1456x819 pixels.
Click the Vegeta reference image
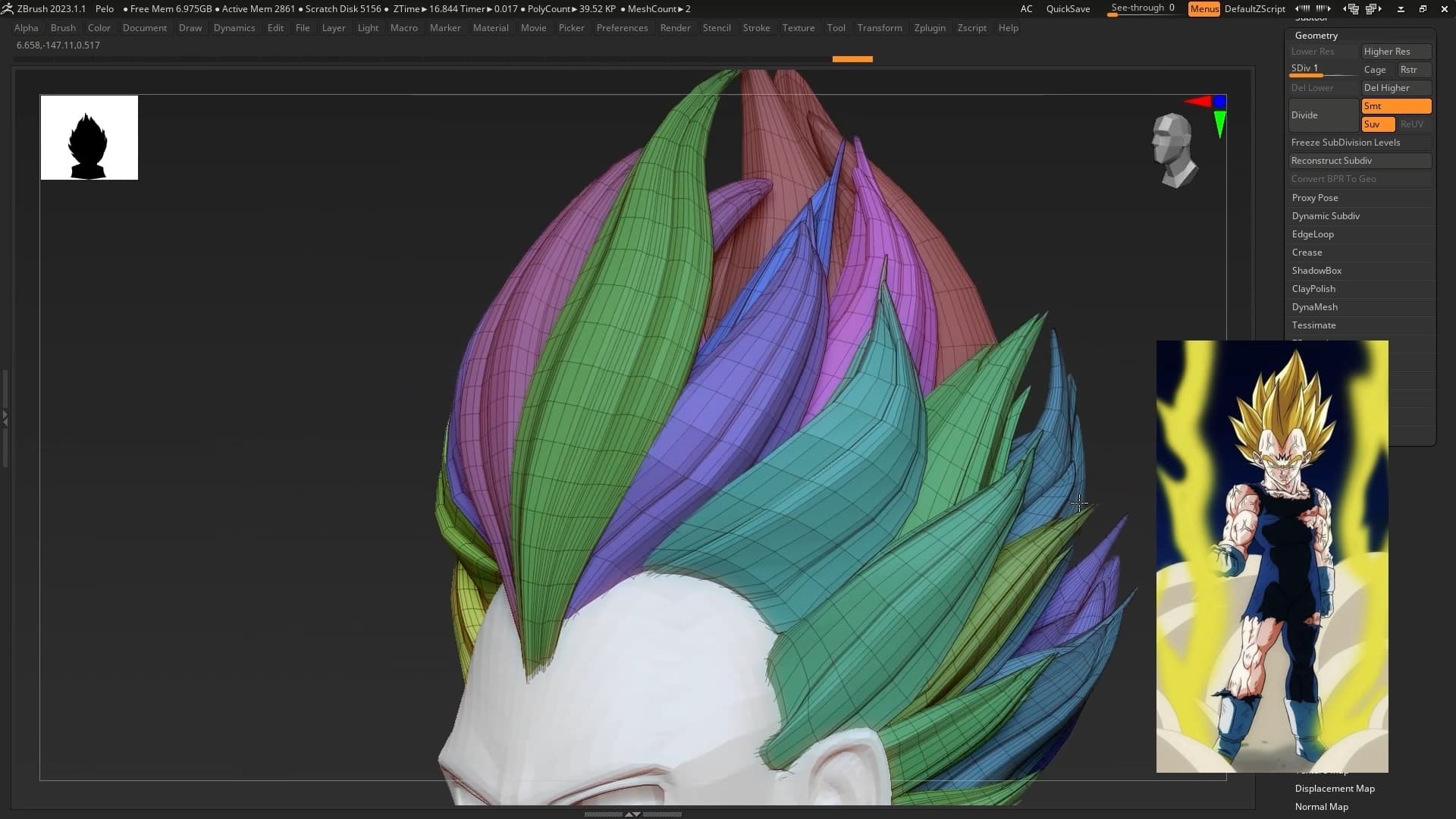1272,556
